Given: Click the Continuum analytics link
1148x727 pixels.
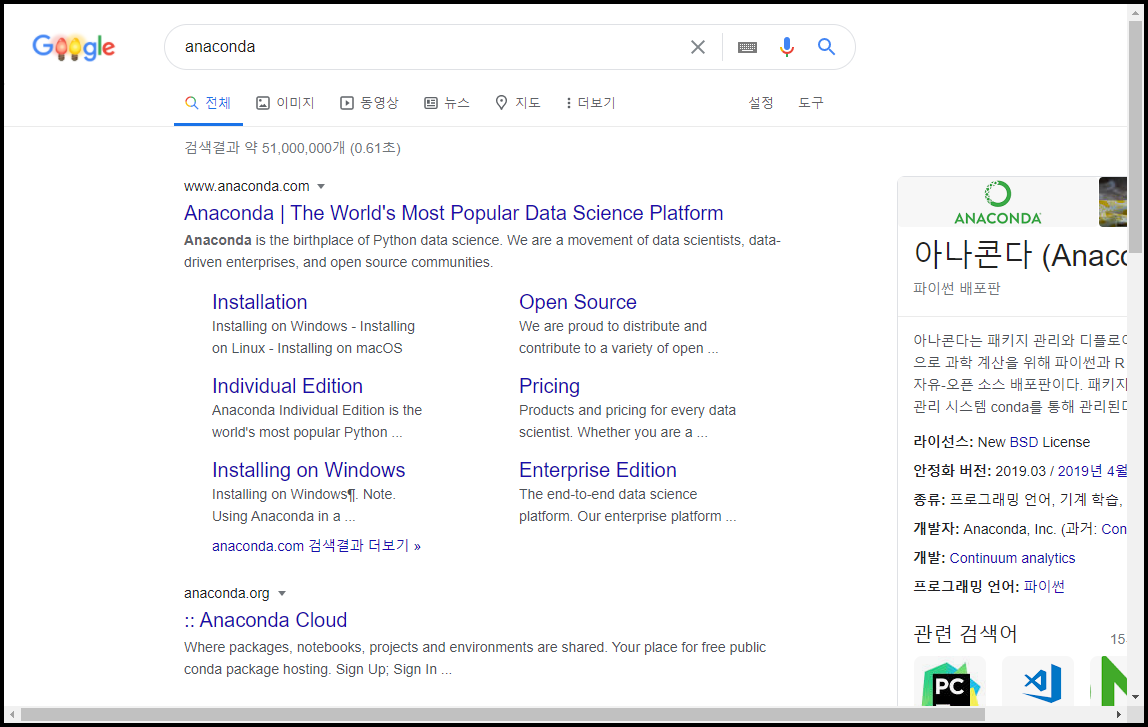Looking at the screenshot, I should pyautogui.click(x=1012, y=558).
